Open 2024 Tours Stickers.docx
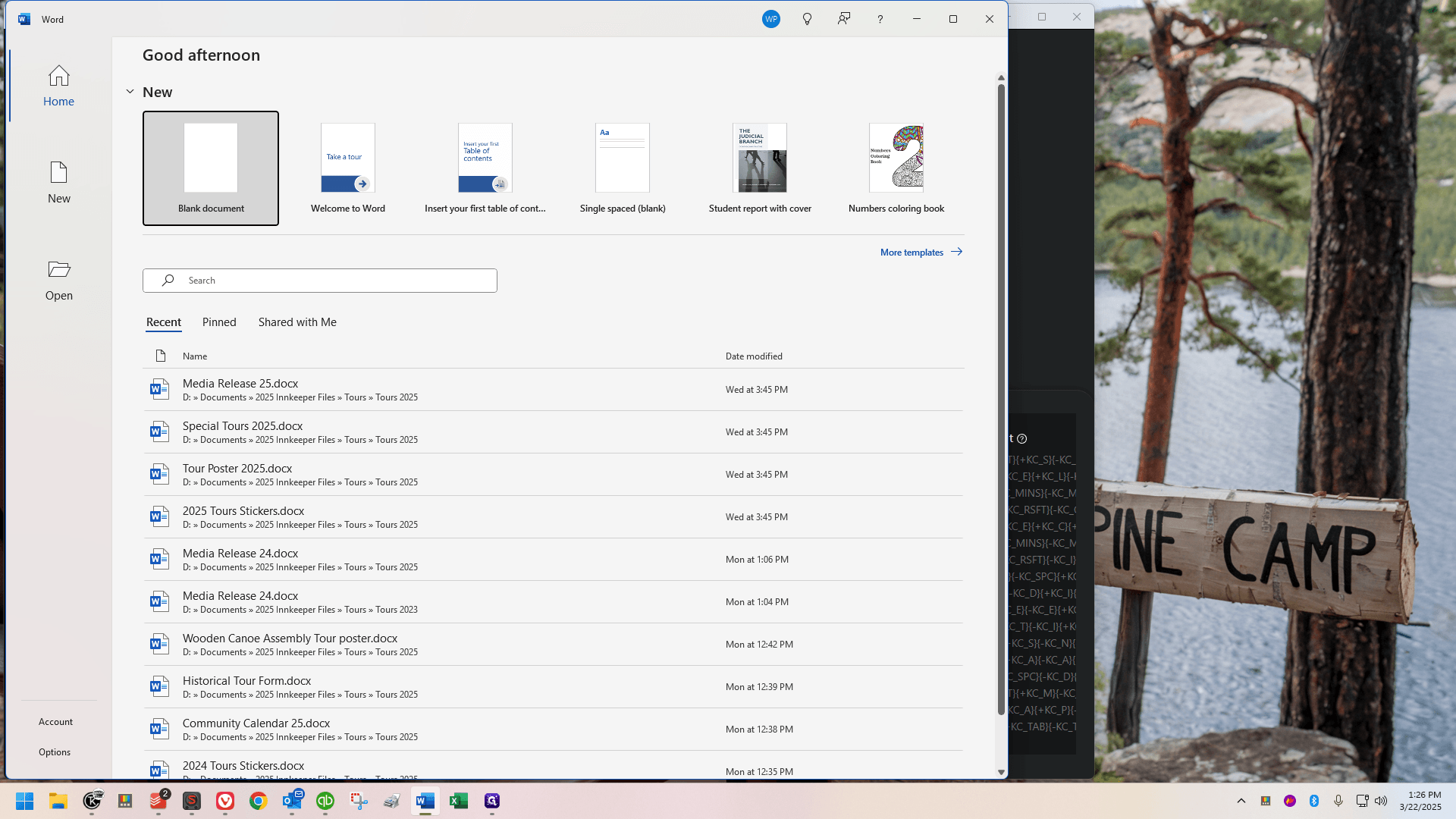 pyautogui.click(x=553, y=765)
